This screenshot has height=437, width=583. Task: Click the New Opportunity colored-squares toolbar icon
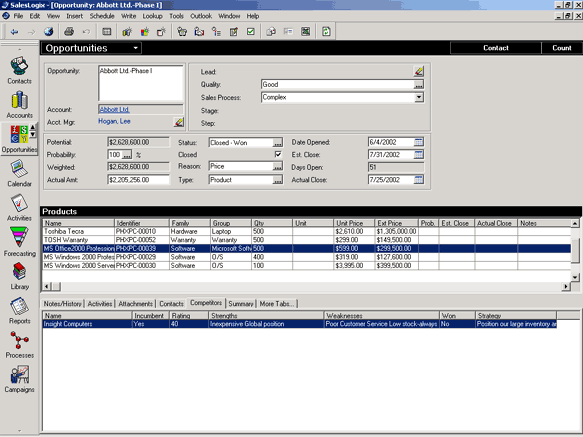pyautogui.click(x=144, y=32)
